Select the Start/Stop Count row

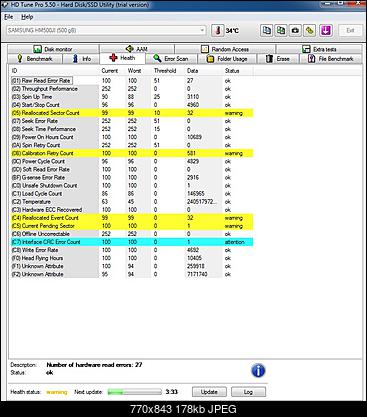[132, 105]
